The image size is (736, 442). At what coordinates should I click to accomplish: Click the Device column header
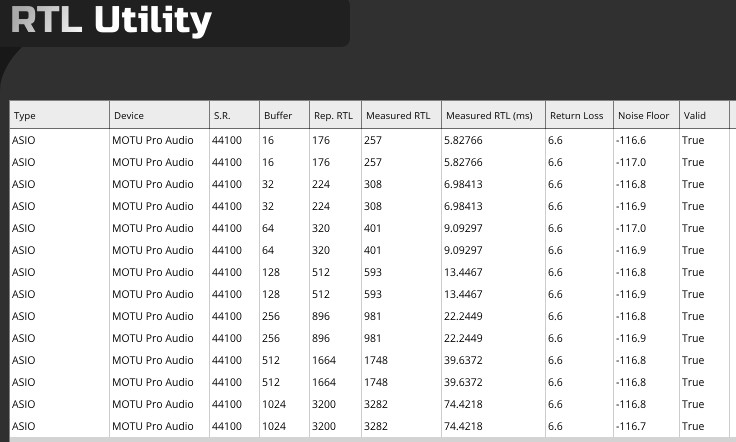click(x=129, y=116)
